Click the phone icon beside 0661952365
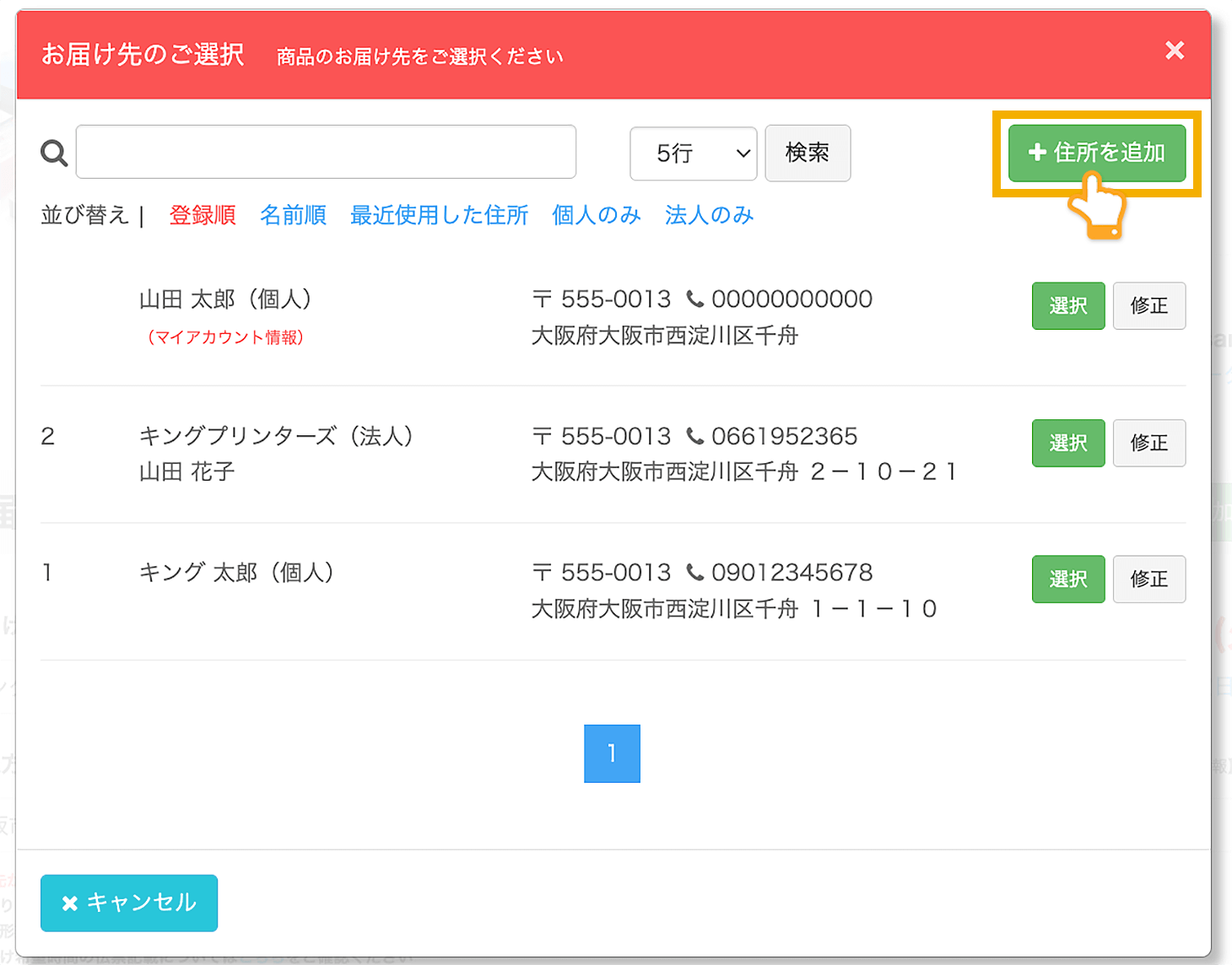The height and width of the screenshot is (965, 1232). (x=696, y=436)
